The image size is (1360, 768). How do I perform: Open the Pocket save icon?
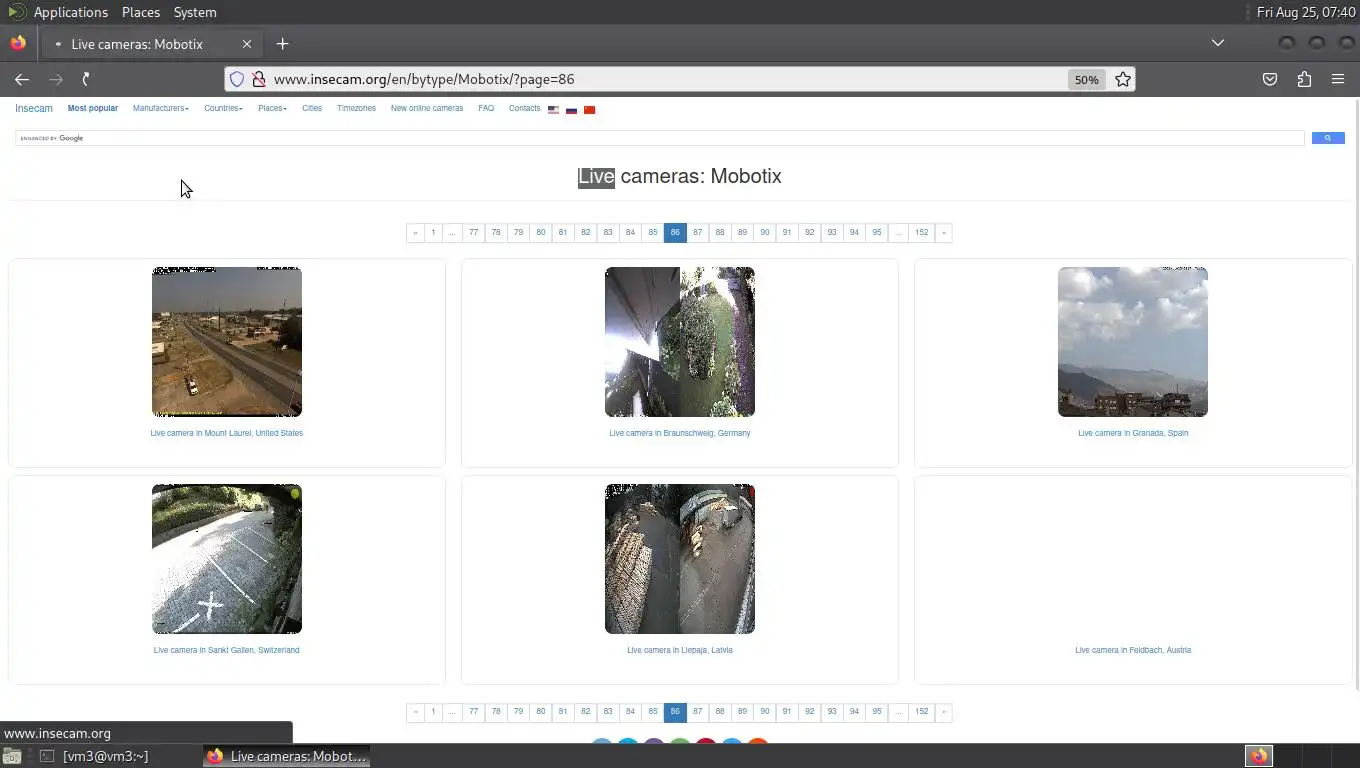(x=1270, y=79)
